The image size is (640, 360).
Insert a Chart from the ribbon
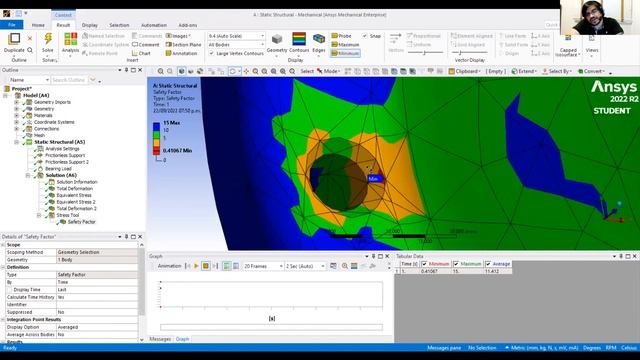coord(141,53)
